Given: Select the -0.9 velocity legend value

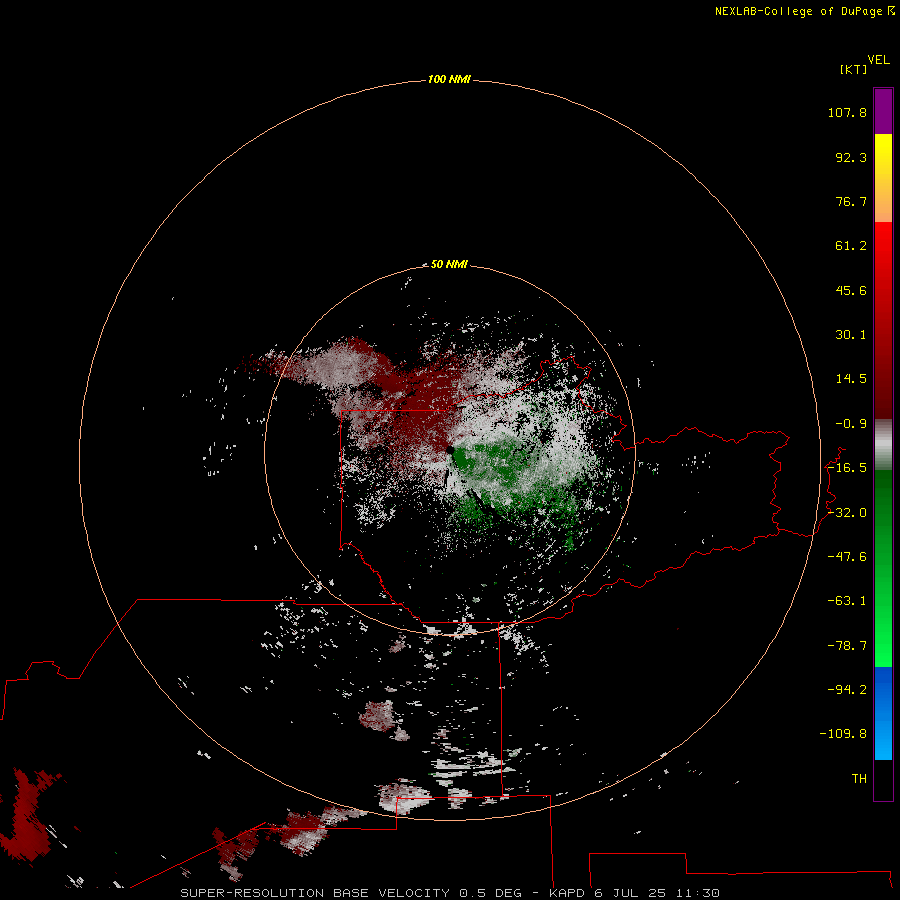Looking at the screenshot, I should [x=851, y=424].
